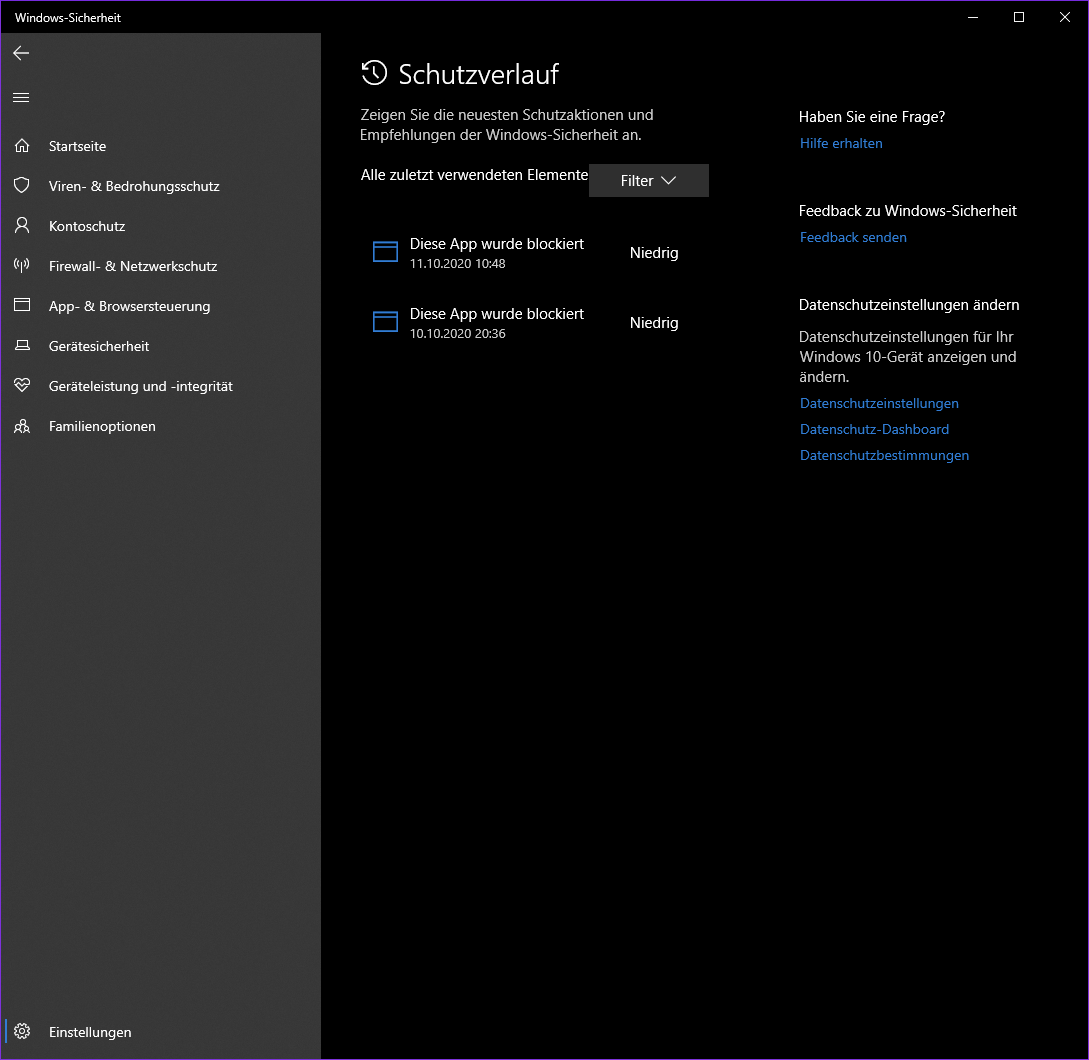Image resolution: width=1089 pixels, height=1060 pixels.
Task: Click the App- & Browsersteuerung window icon
Action: (22, 305)
